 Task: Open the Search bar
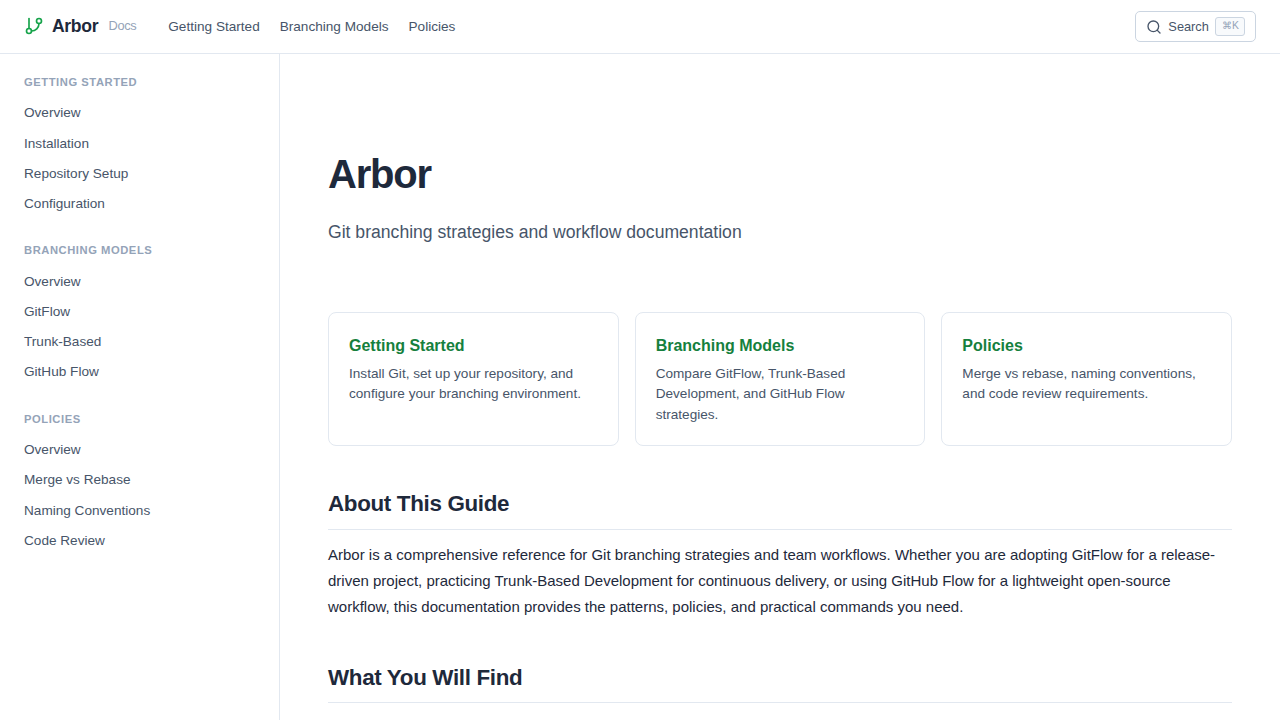[x=1190, y=26]
